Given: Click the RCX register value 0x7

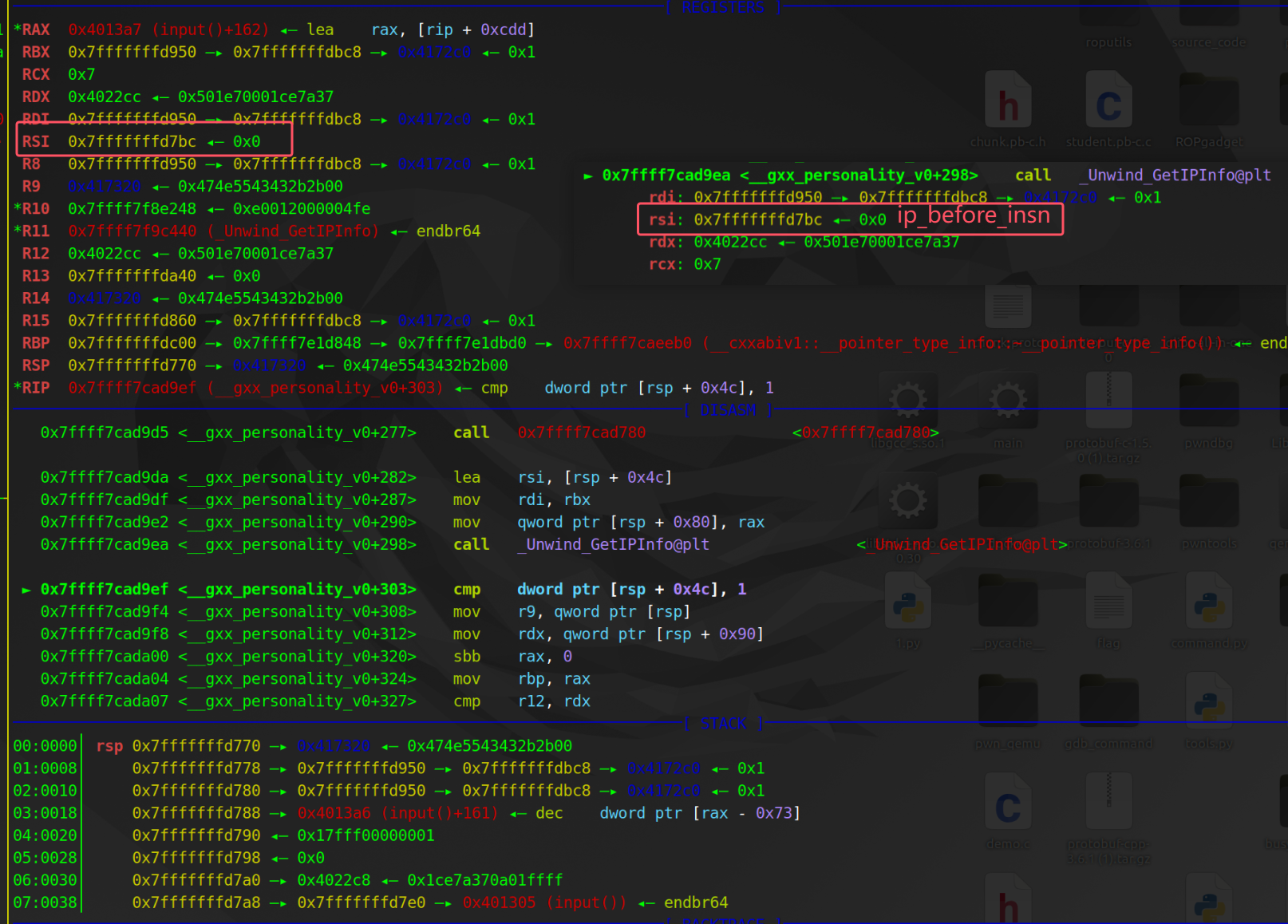Looking at the screenshot, I should click(x=81, y=74).
